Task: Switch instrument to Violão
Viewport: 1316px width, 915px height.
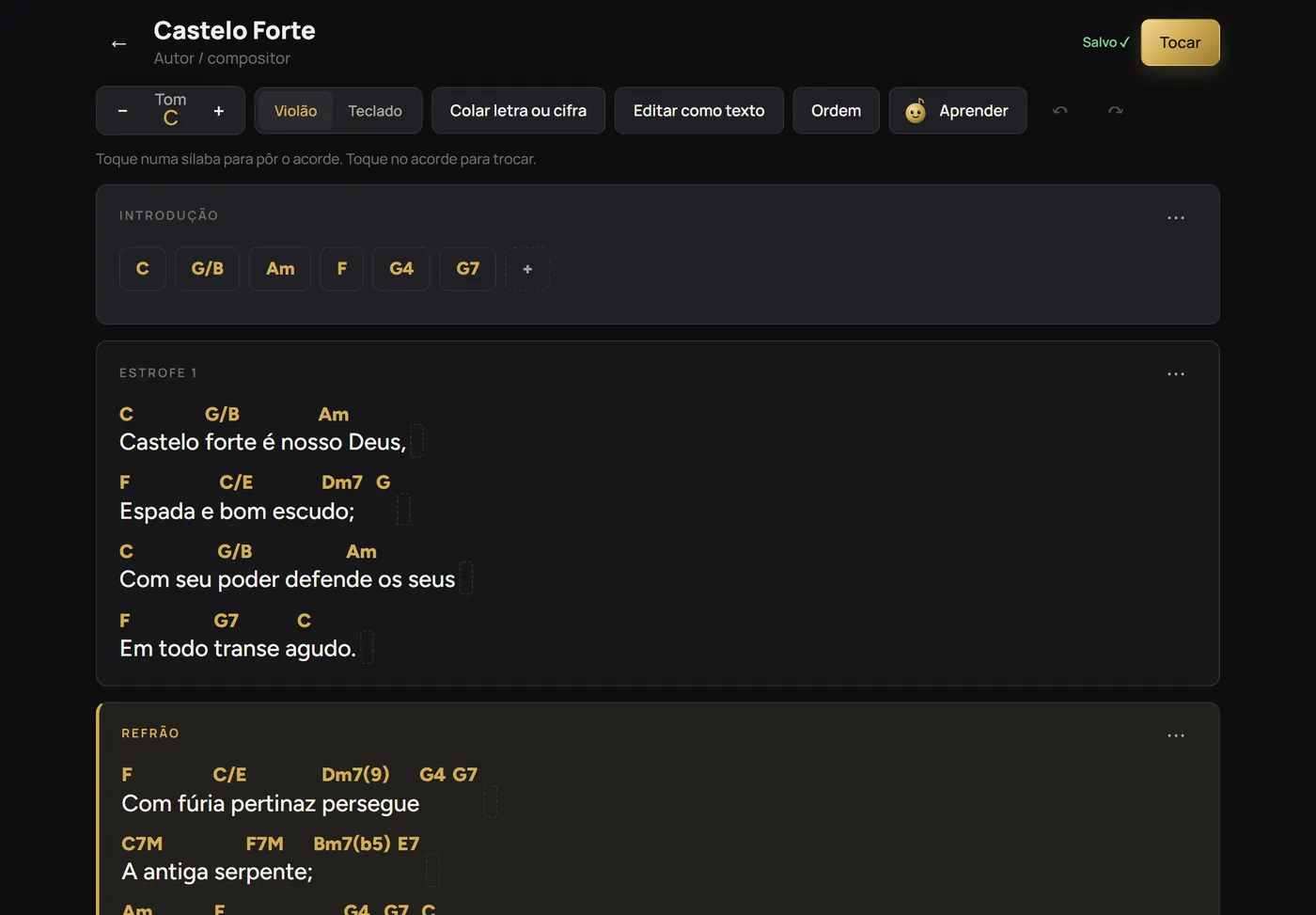Action: coord(295,111)
